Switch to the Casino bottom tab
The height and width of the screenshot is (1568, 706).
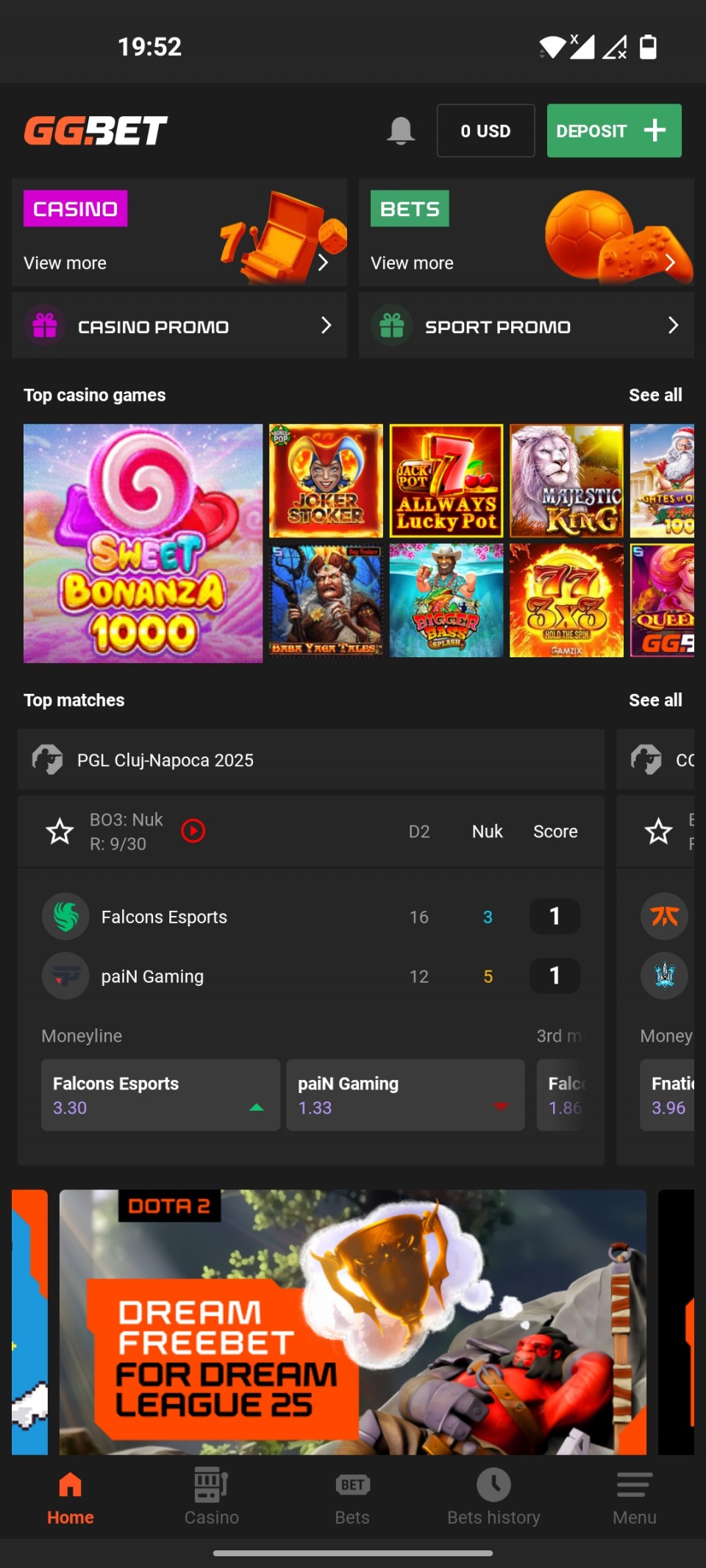point(212,1497)
